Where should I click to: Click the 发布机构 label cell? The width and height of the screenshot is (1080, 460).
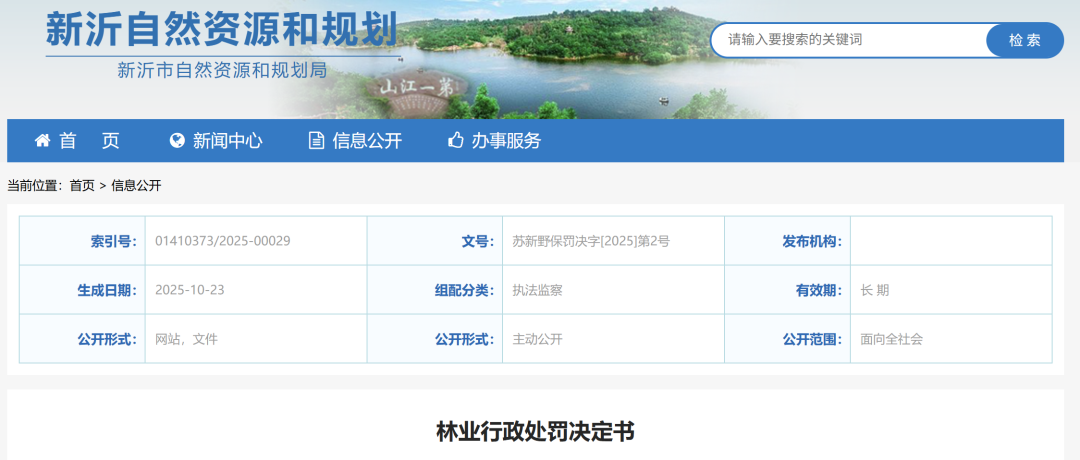787,241
